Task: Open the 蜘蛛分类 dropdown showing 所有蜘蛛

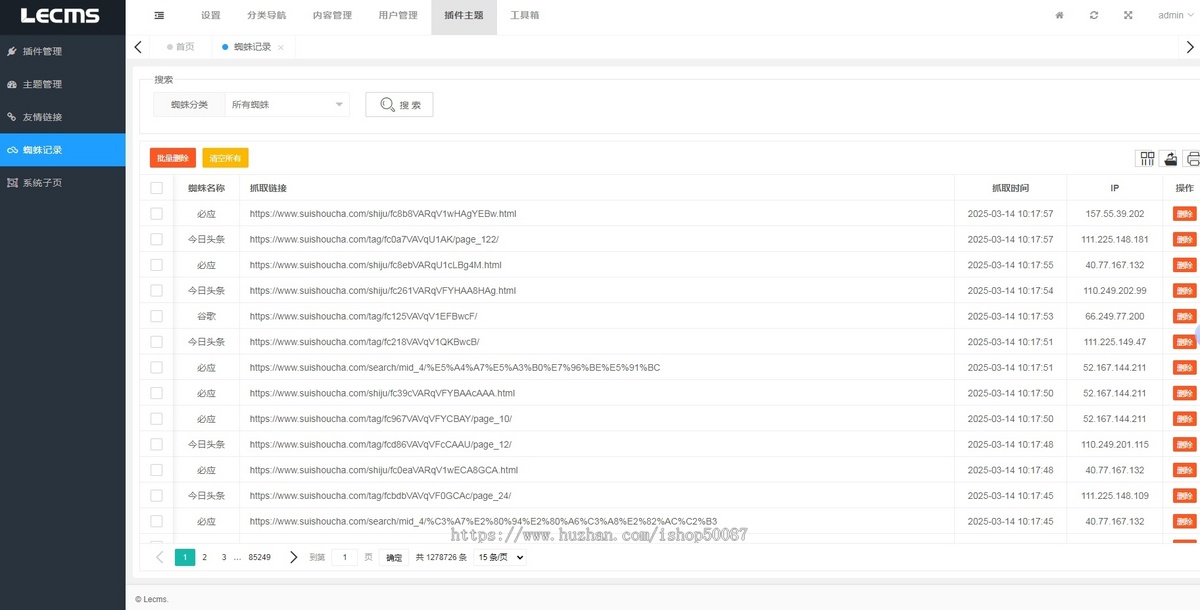Action: click(x=287, y=104)
